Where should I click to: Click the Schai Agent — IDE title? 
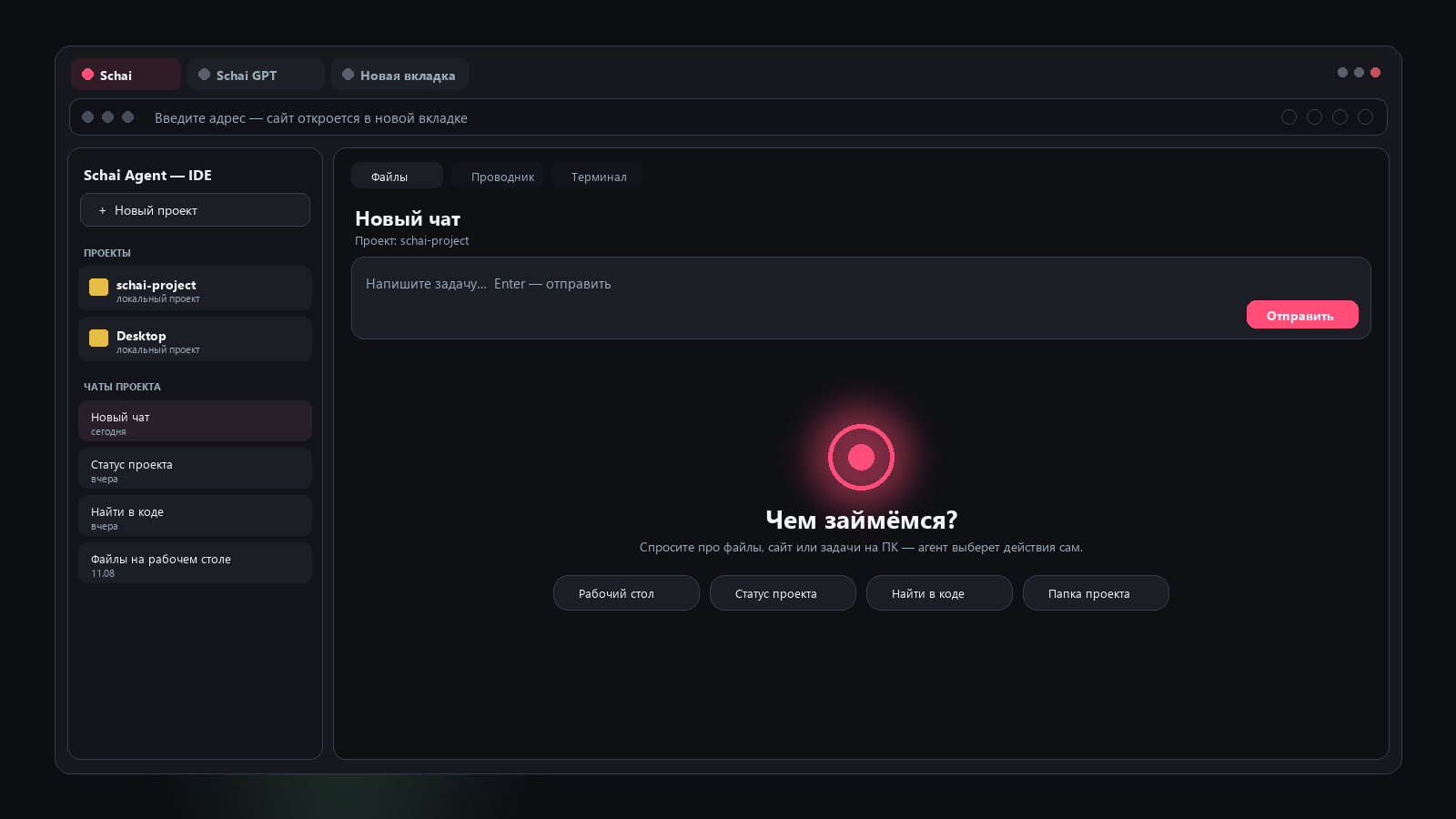pos(147,175)
